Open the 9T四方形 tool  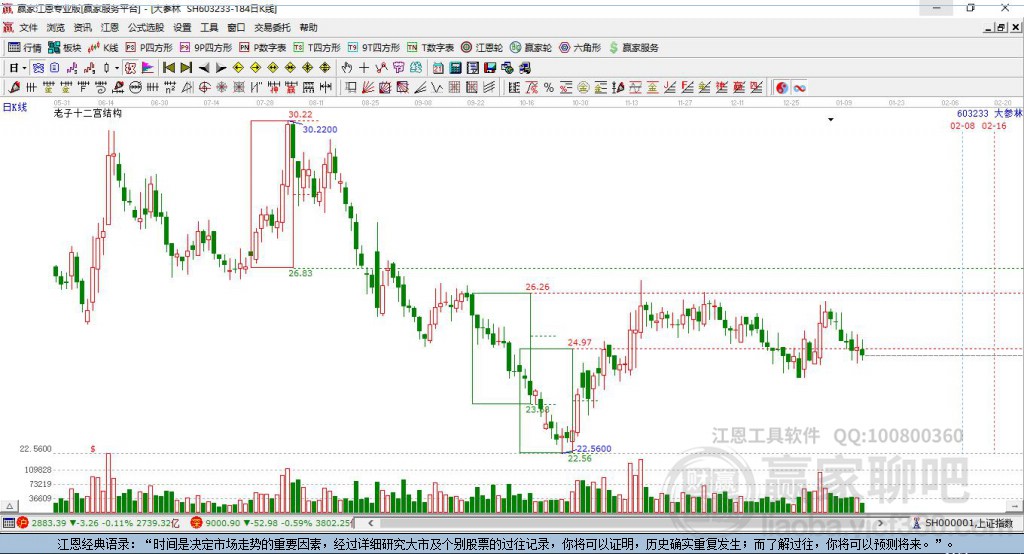coord(374,48)
